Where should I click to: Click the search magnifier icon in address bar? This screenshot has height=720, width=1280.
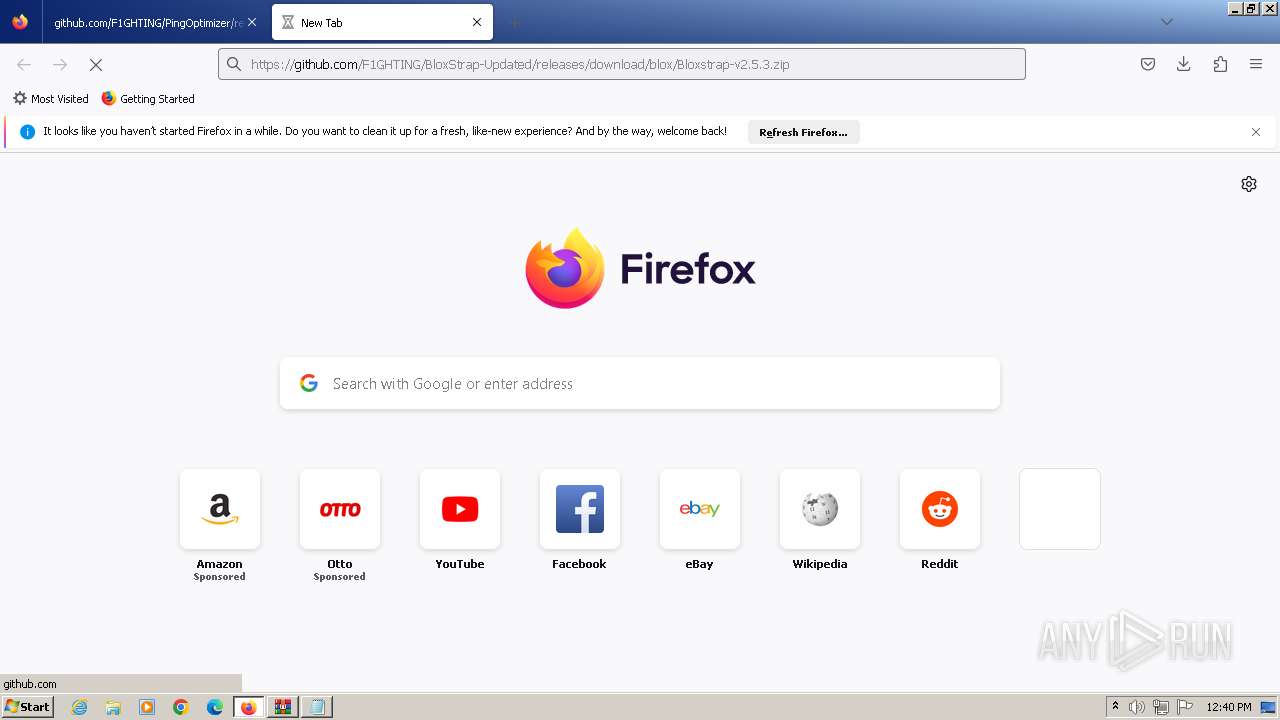(x=234, y=64)
